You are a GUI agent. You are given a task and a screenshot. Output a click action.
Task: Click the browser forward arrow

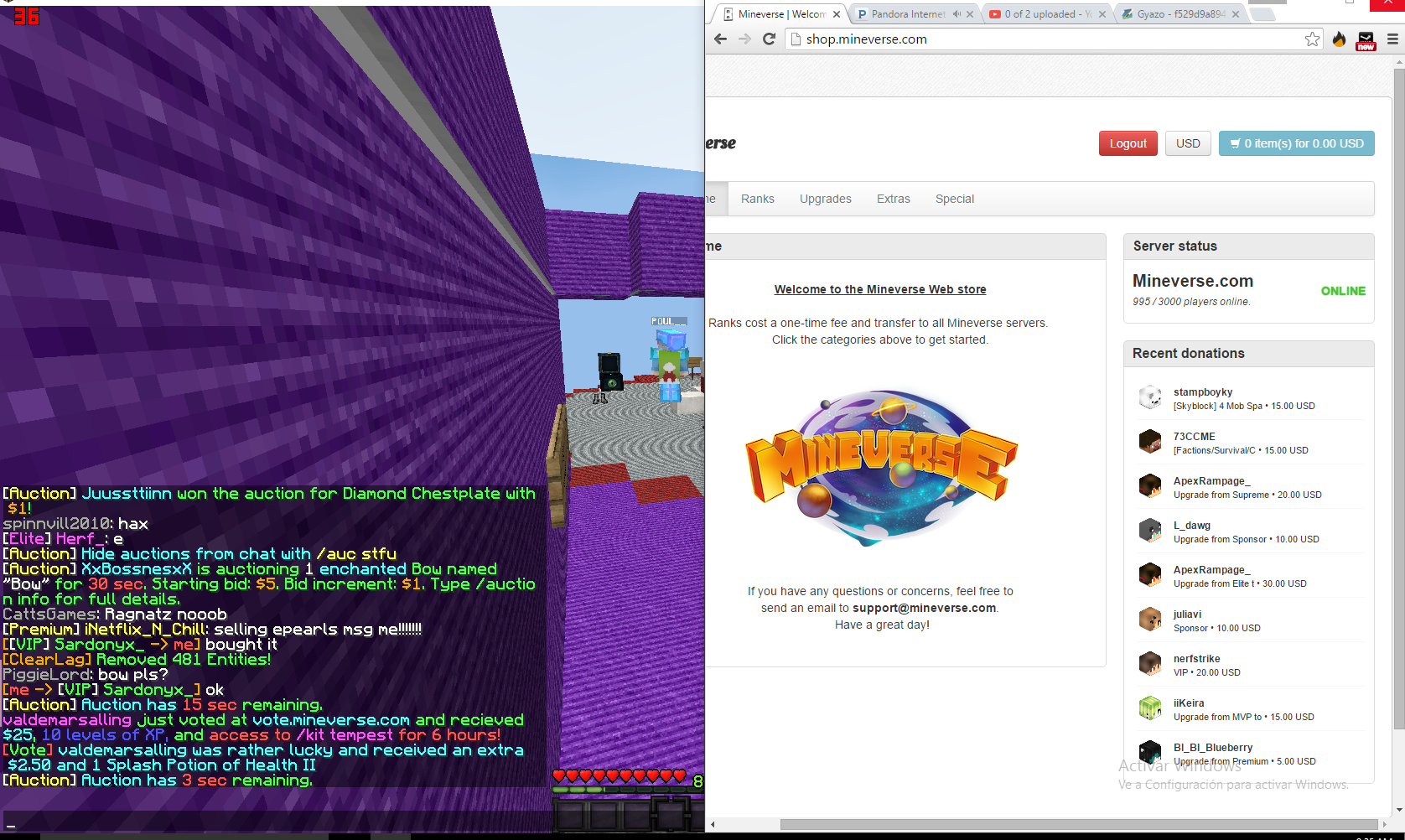pos(744,39)
